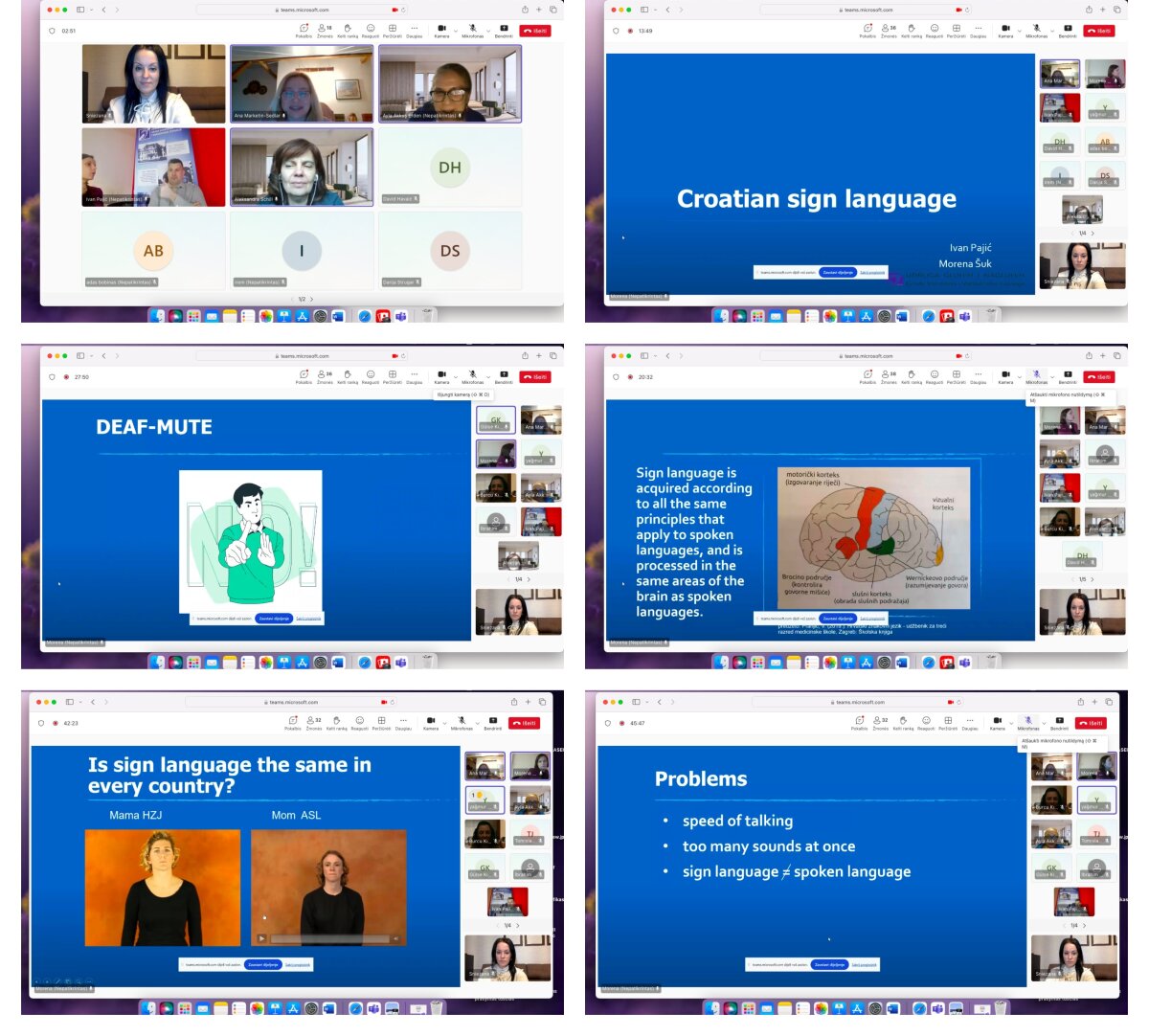Viewport: 1149px width, 1036px height.
Task: Toggle Kamera in the participant grid window
Action: tap(441, 30)
